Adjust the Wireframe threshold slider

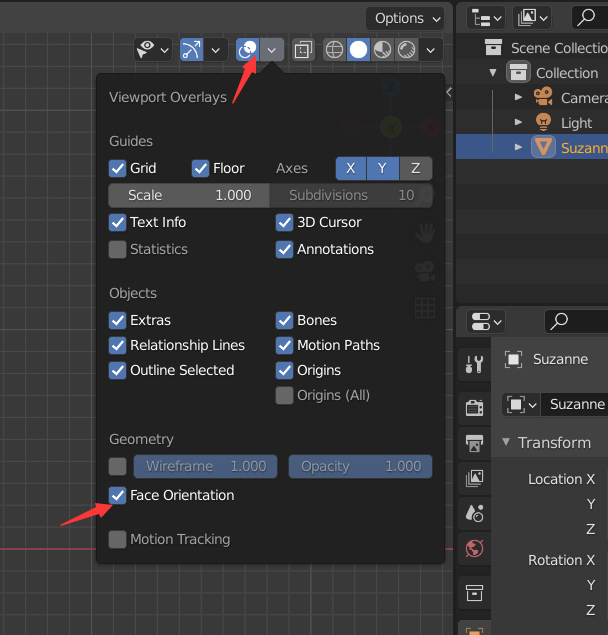(x=205, y=467)
